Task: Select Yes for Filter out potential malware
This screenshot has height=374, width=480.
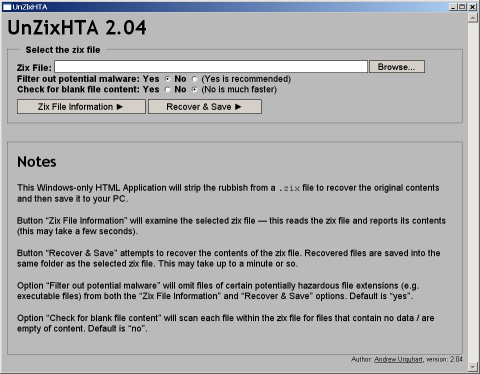Action: 168,79
